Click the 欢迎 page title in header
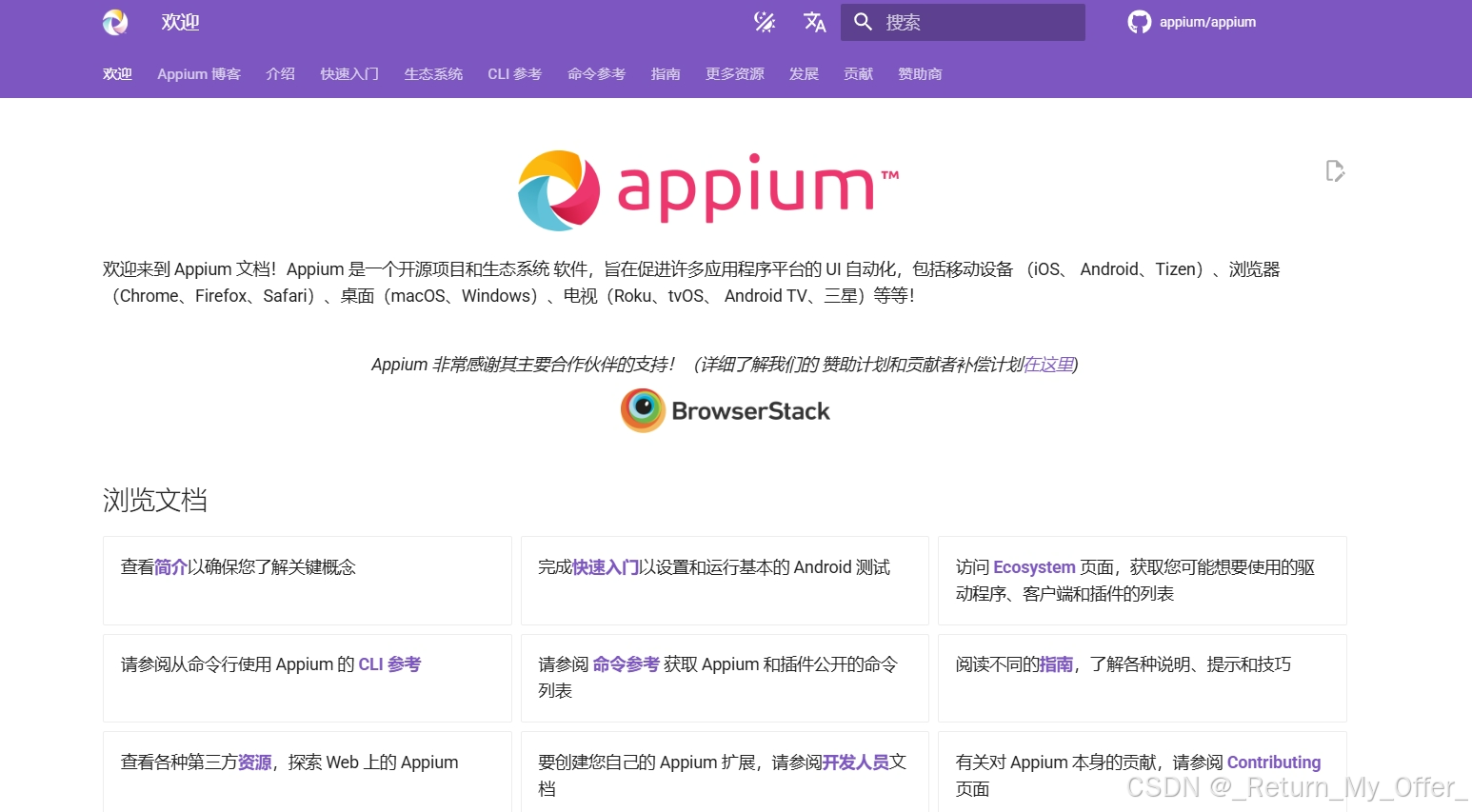Image resolution: width=1472 pixels, height=812 pixels. click(180, 22)
